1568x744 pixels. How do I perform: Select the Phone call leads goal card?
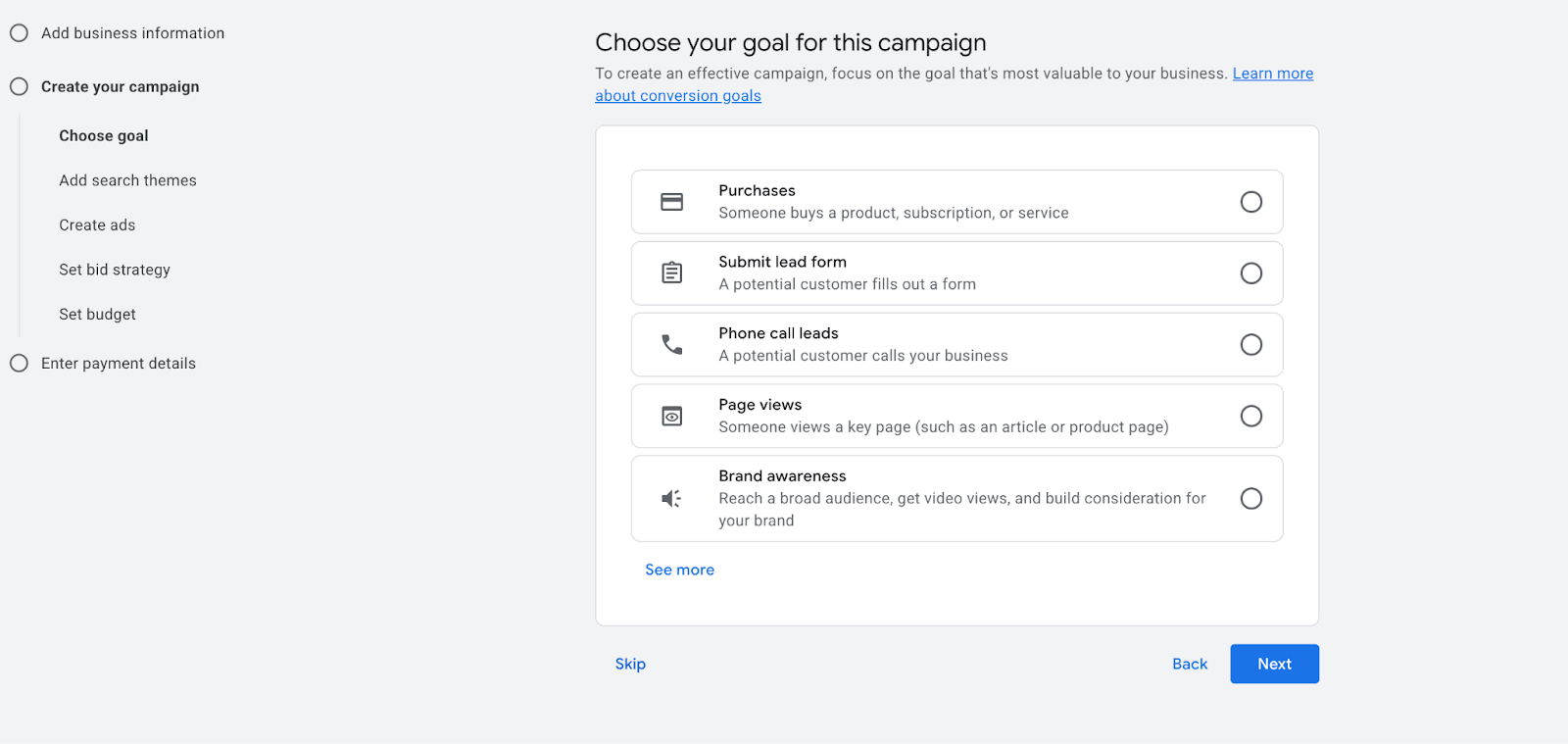click(955, 344)
